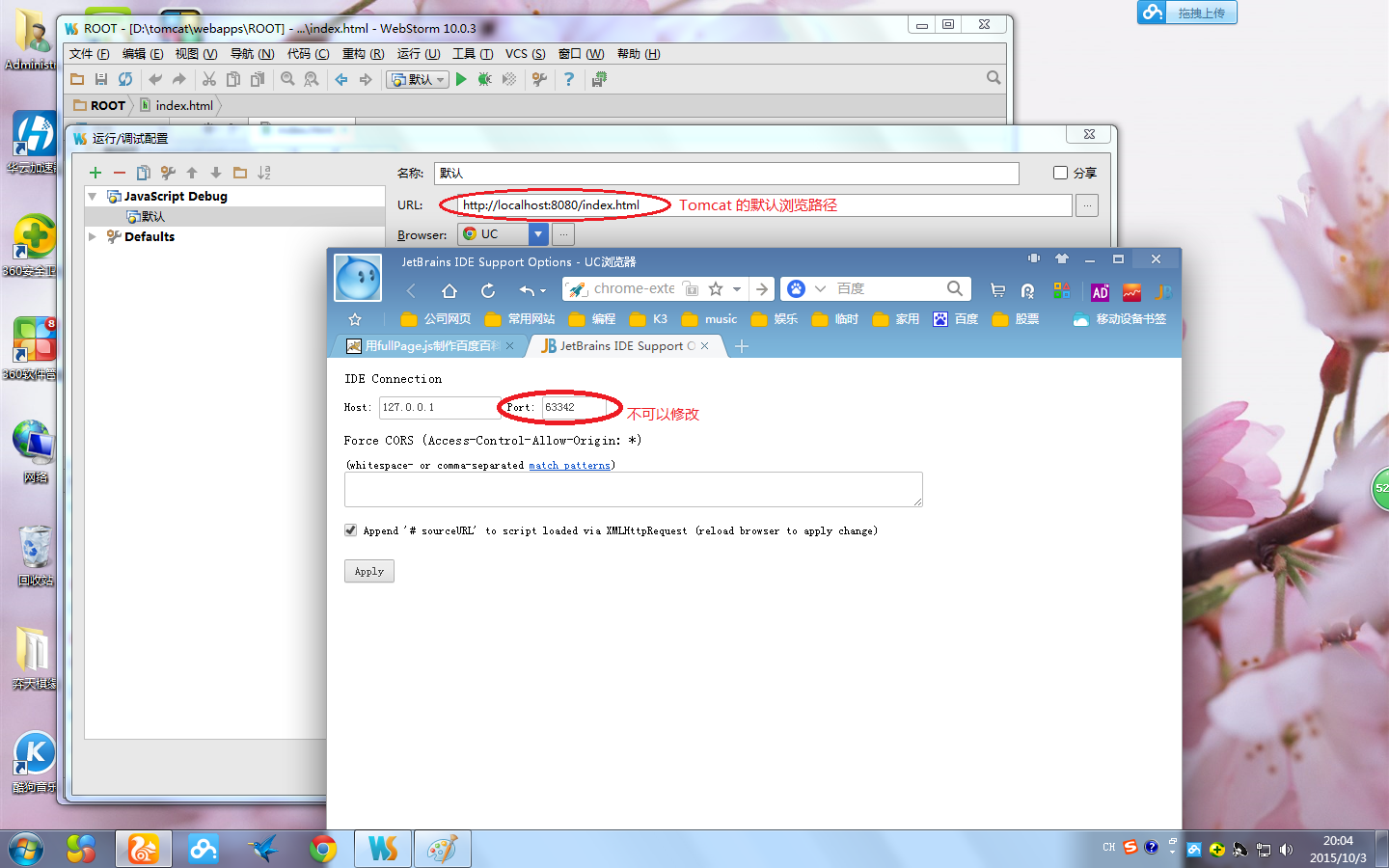Sort configurations alphabetically icon
Image resolution: width=1389 pixels, height=868 pixels.
click(x=264, y=173)
